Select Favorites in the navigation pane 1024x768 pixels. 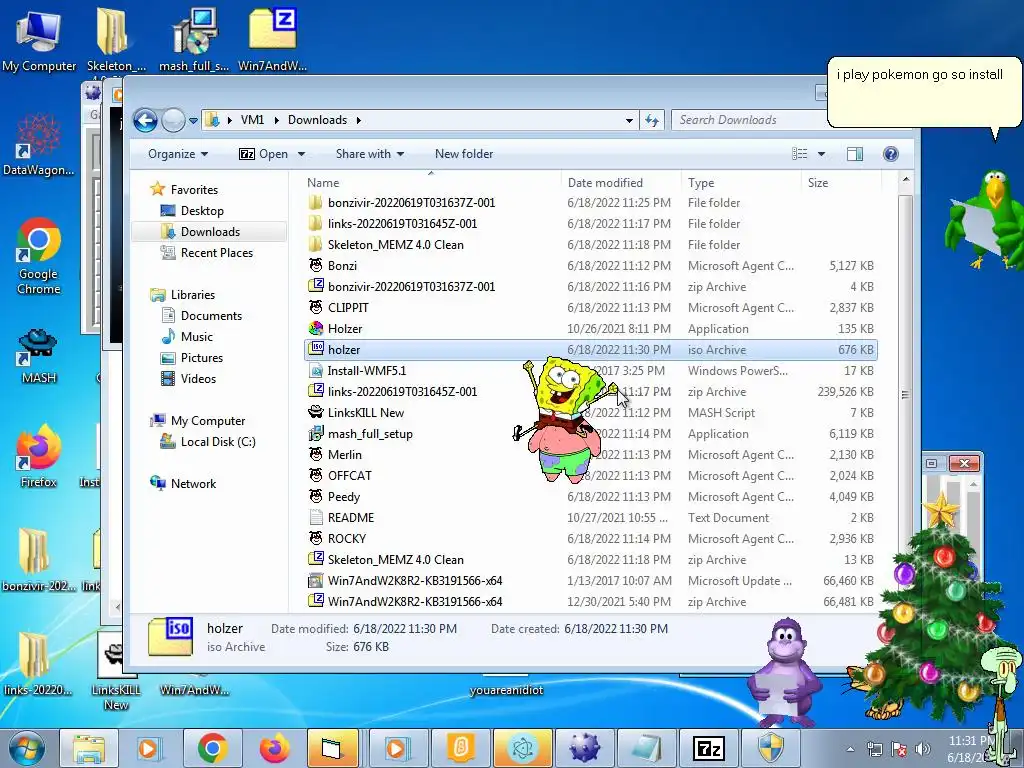(194, 190)
